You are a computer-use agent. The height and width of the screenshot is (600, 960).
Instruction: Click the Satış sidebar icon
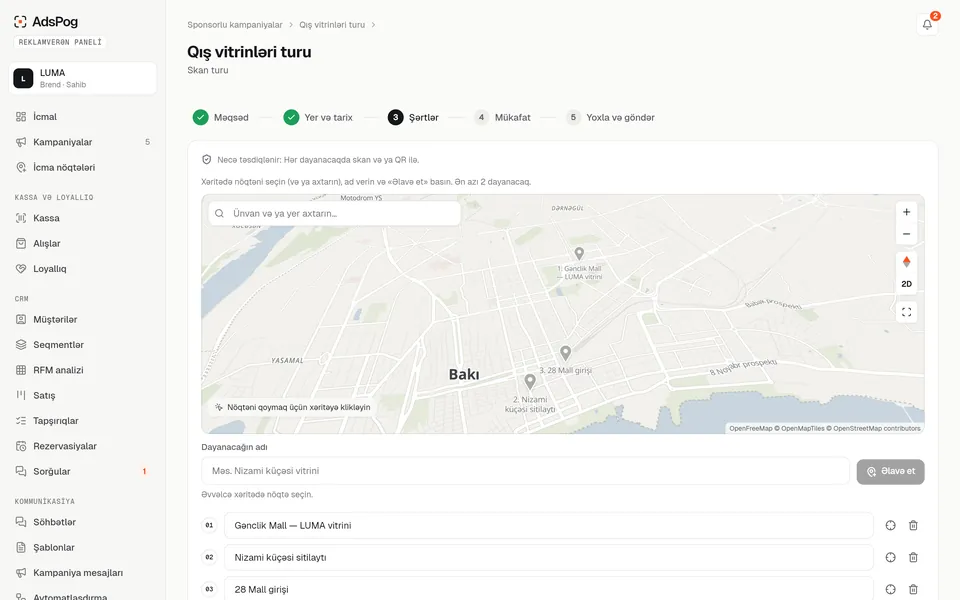21,396
